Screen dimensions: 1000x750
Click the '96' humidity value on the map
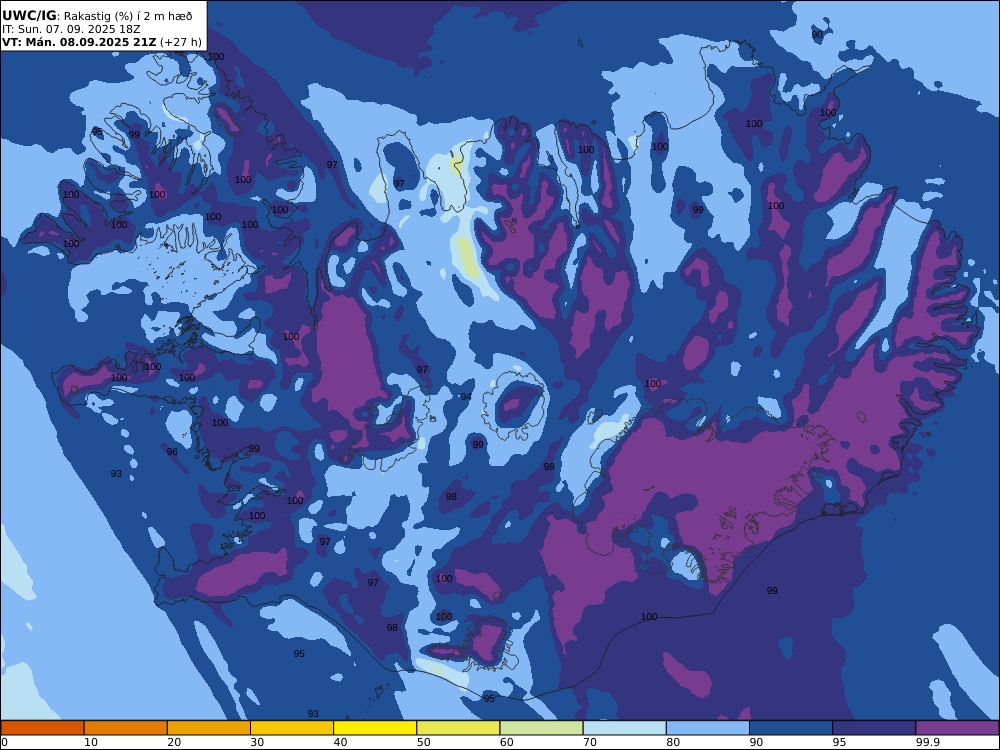pos(172,452)
